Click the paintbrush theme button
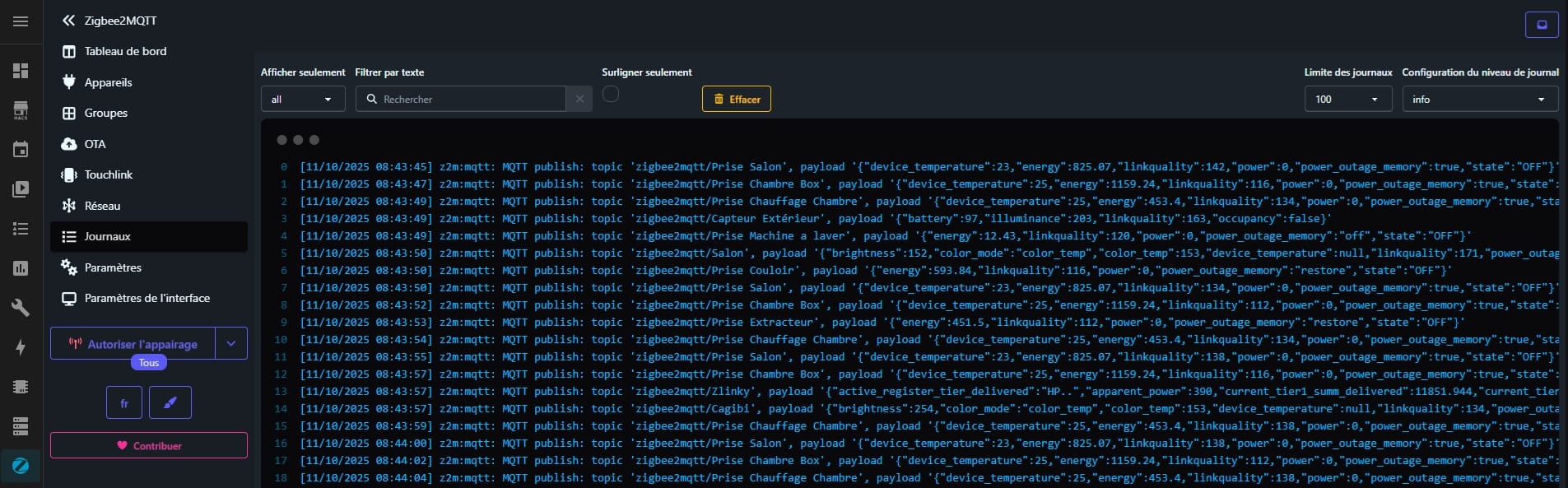The width and height of the screenshot is (1568, 488). pyautogui.click(x=170, y=403)
